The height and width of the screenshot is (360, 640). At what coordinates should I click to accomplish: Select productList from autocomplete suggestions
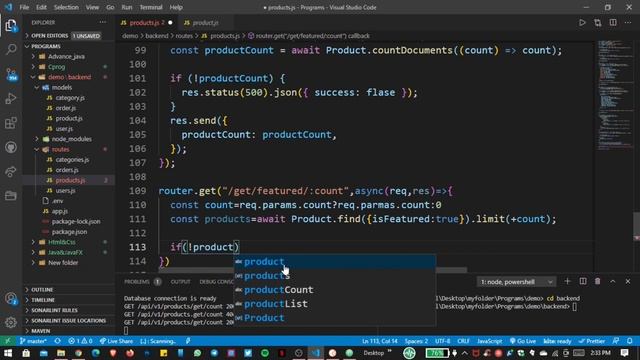(335, 304)
